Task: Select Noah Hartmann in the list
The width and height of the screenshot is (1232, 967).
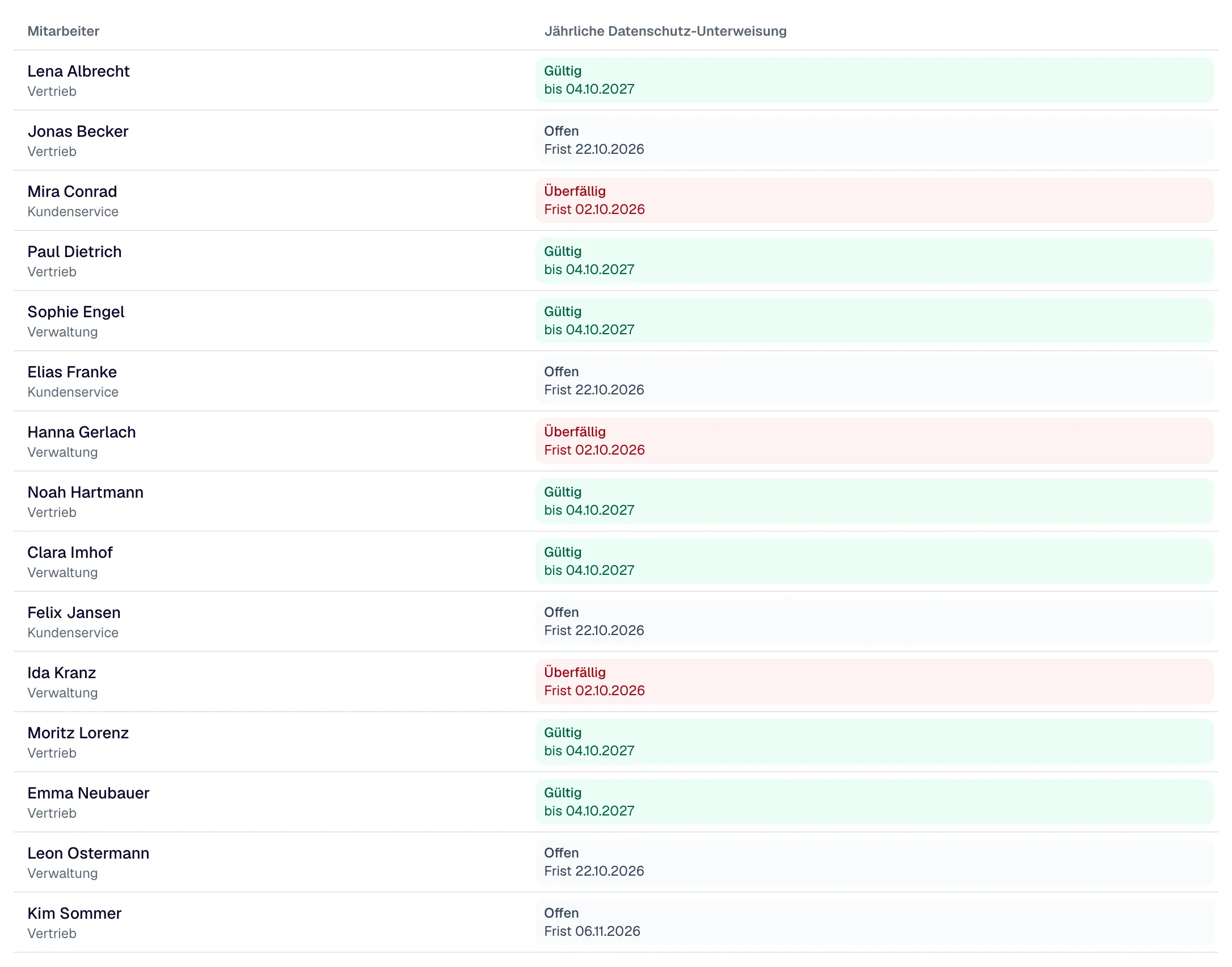Action: (86, 493)
